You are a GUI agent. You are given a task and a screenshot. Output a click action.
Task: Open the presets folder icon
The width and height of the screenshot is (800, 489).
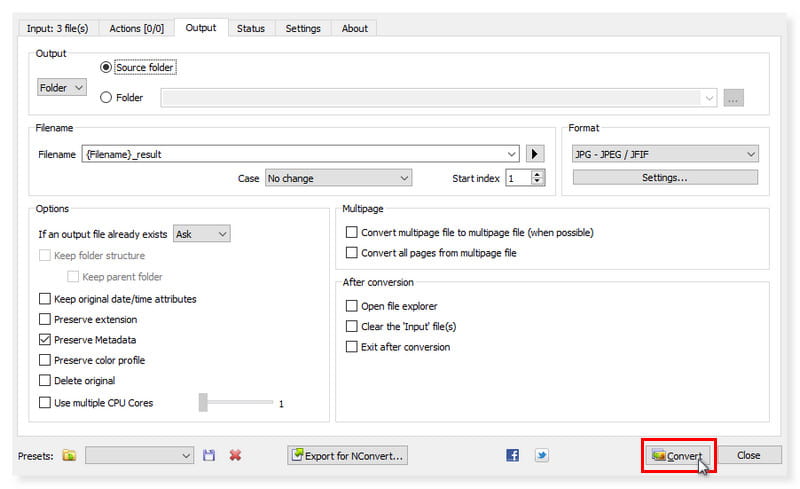tap(69, 456)
